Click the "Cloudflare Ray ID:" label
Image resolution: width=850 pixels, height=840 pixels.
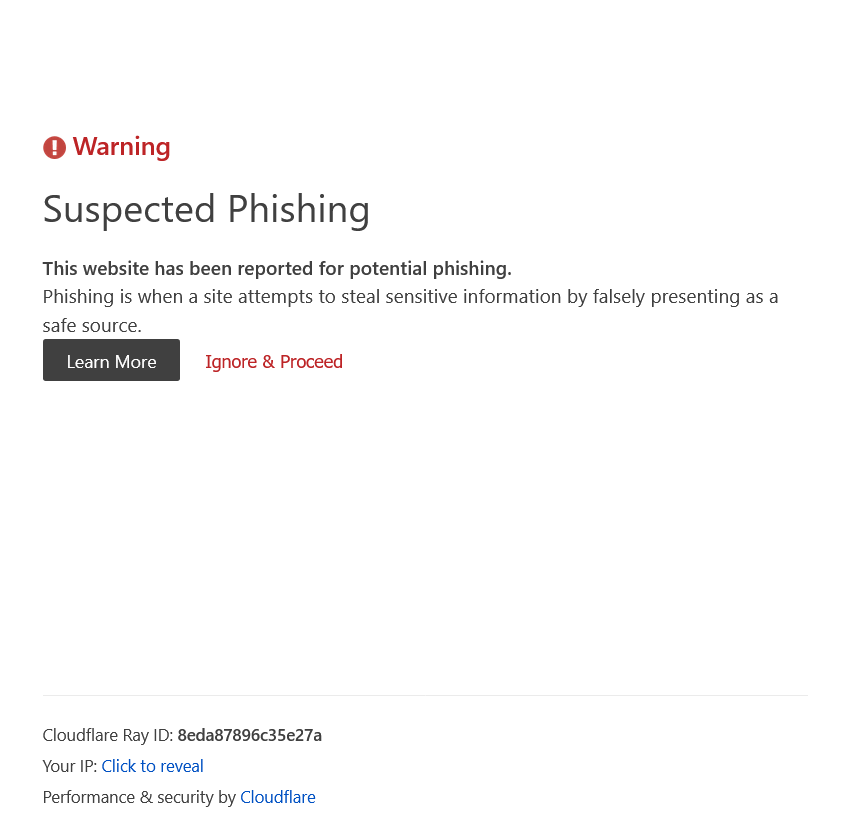[x=108, y=736]
